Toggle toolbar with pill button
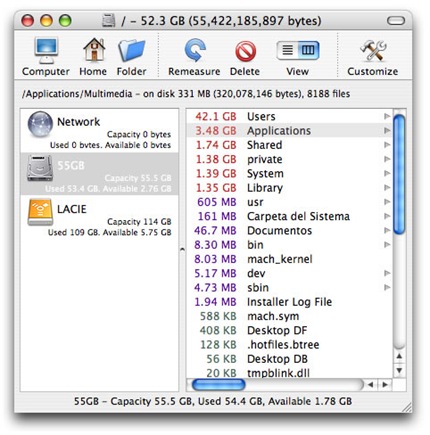This screenshot has width=430, height=435. coord(396,21)
